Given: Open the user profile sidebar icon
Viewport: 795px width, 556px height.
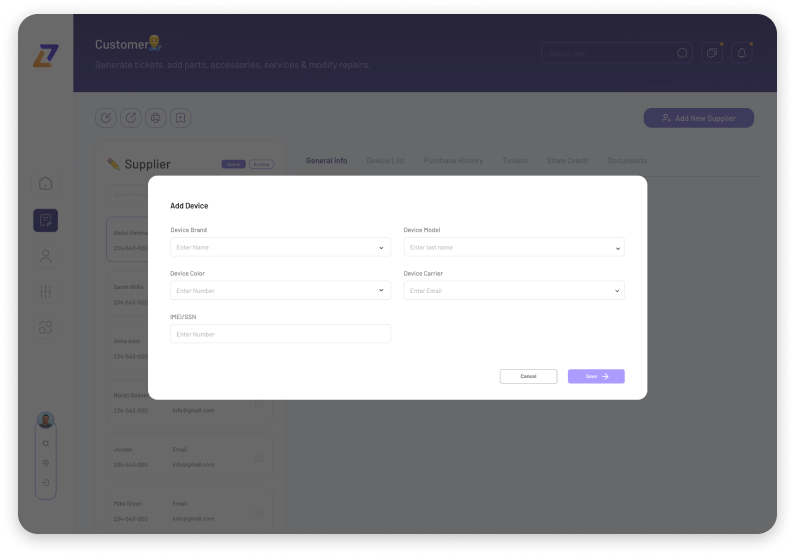Looking at the screenshot, I should tap(45, 256).
